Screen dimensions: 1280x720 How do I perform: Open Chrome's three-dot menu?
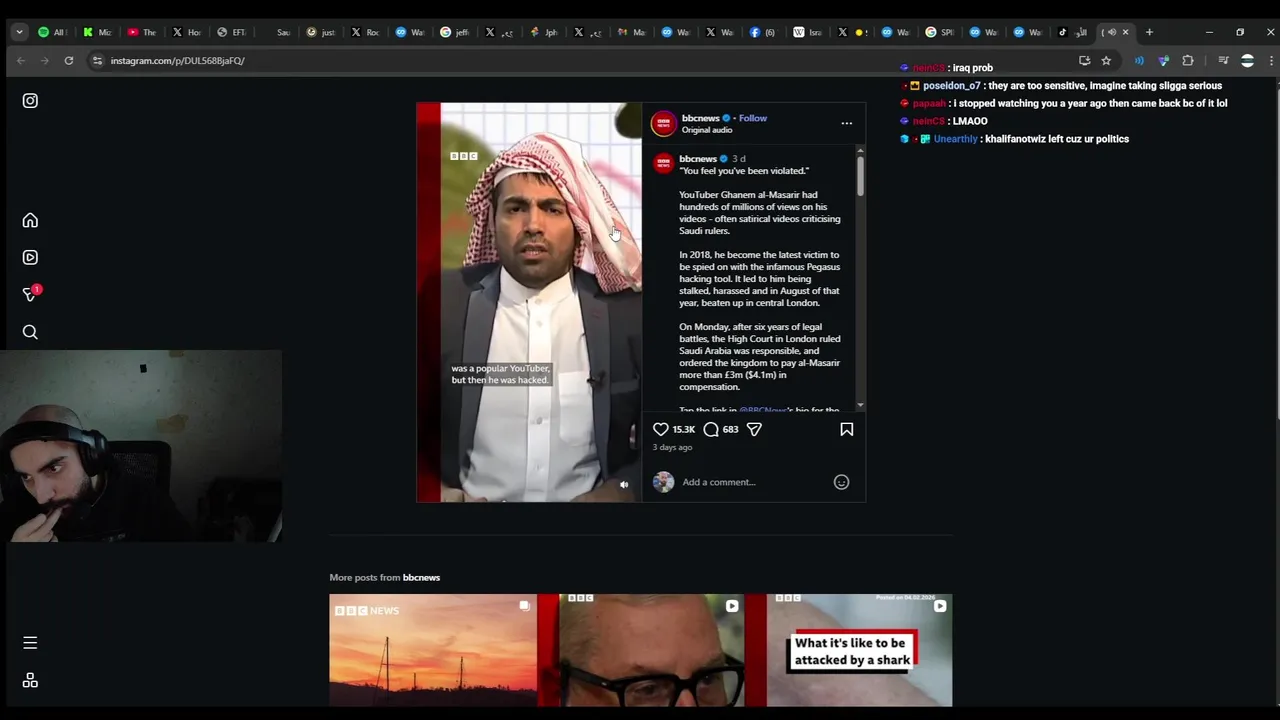click(x=1270, y=61)
